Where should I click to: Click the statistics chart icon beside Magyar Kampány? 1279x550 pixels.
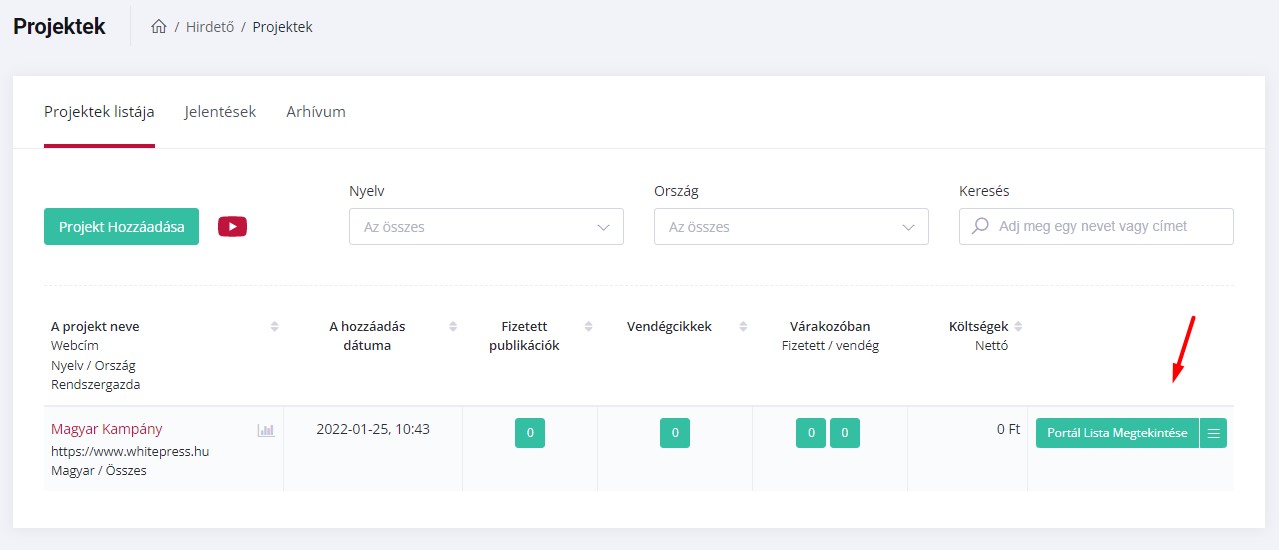coord(265,430)
